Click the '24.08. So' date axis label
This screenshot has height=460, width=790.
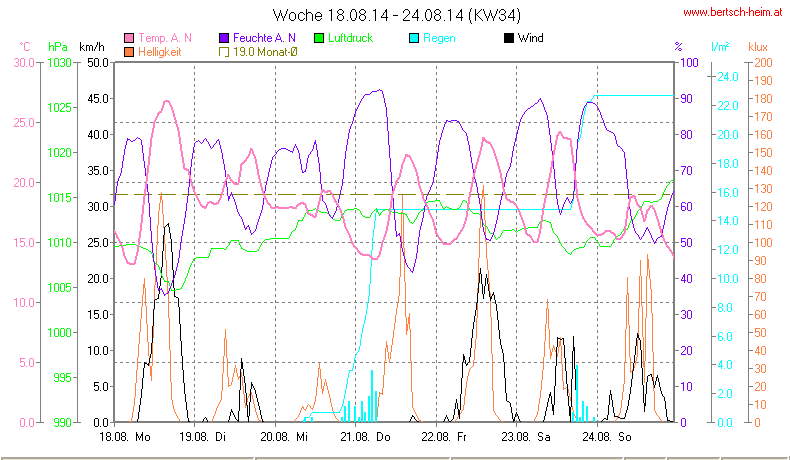(x=607, y=437)
